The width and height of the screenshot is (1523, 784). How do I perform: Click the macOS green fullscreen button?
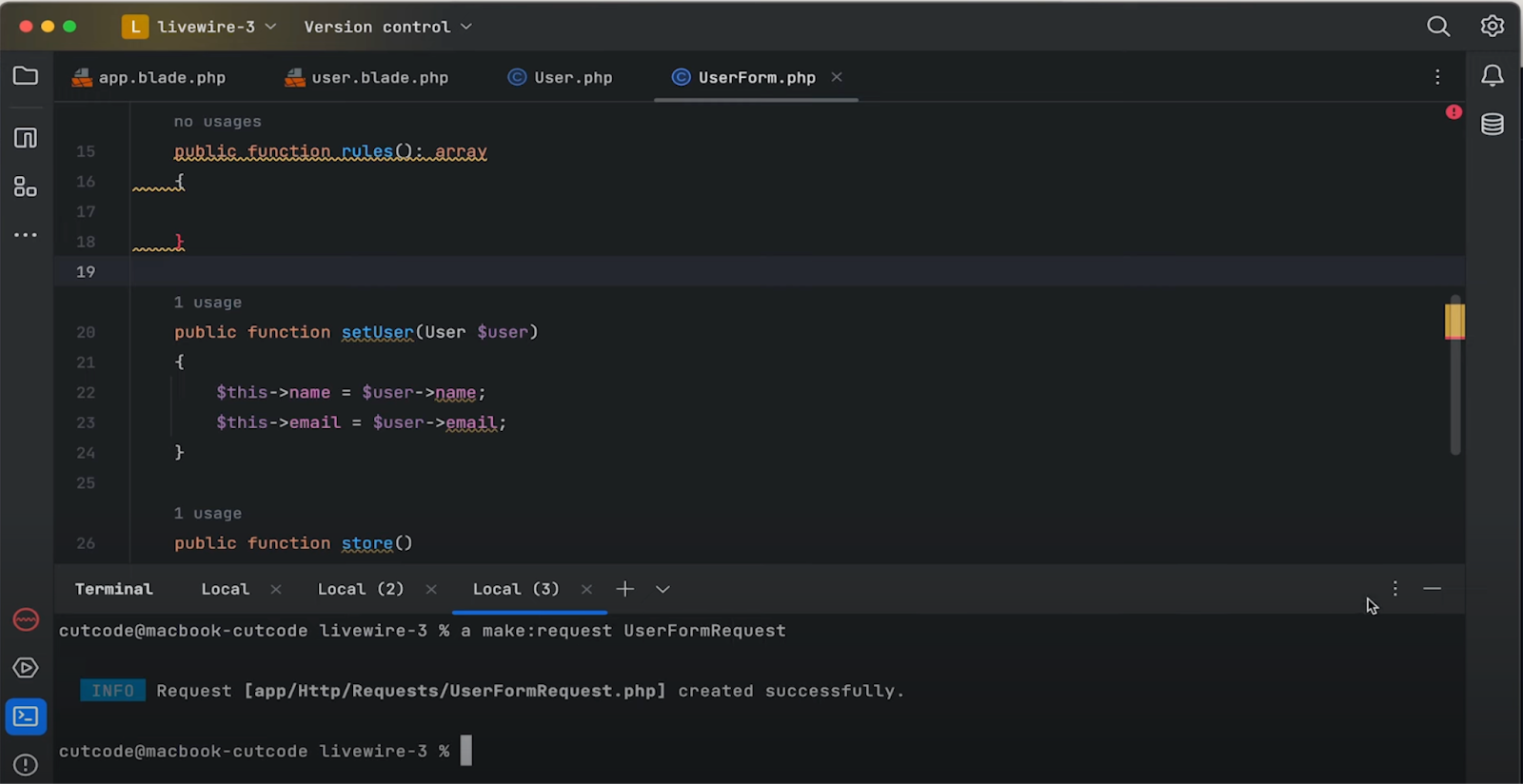69,27
